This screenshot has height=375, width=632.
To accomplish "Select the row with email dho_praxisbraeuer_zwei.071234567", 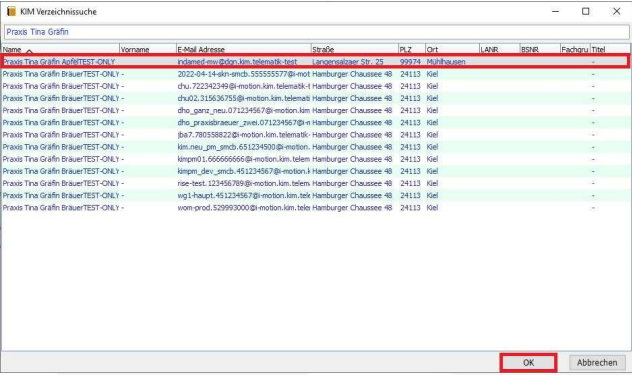I will 316,123.
